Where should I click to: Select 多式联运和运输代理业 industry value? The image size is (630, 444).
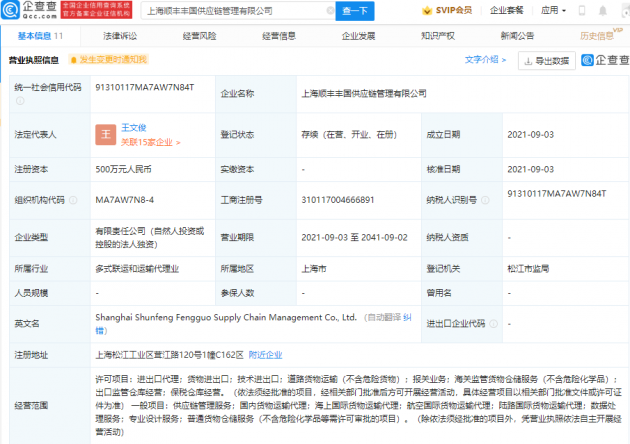137,269
